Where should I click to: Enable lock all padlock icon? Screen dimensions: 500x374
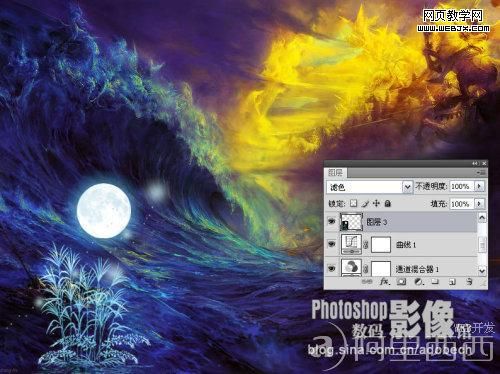pos(387,203)
